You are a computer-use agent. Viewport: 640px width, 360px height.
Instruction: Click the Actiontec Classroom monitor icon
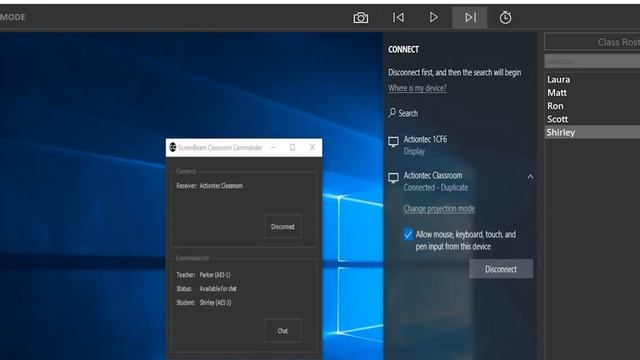tap(393, 178)
